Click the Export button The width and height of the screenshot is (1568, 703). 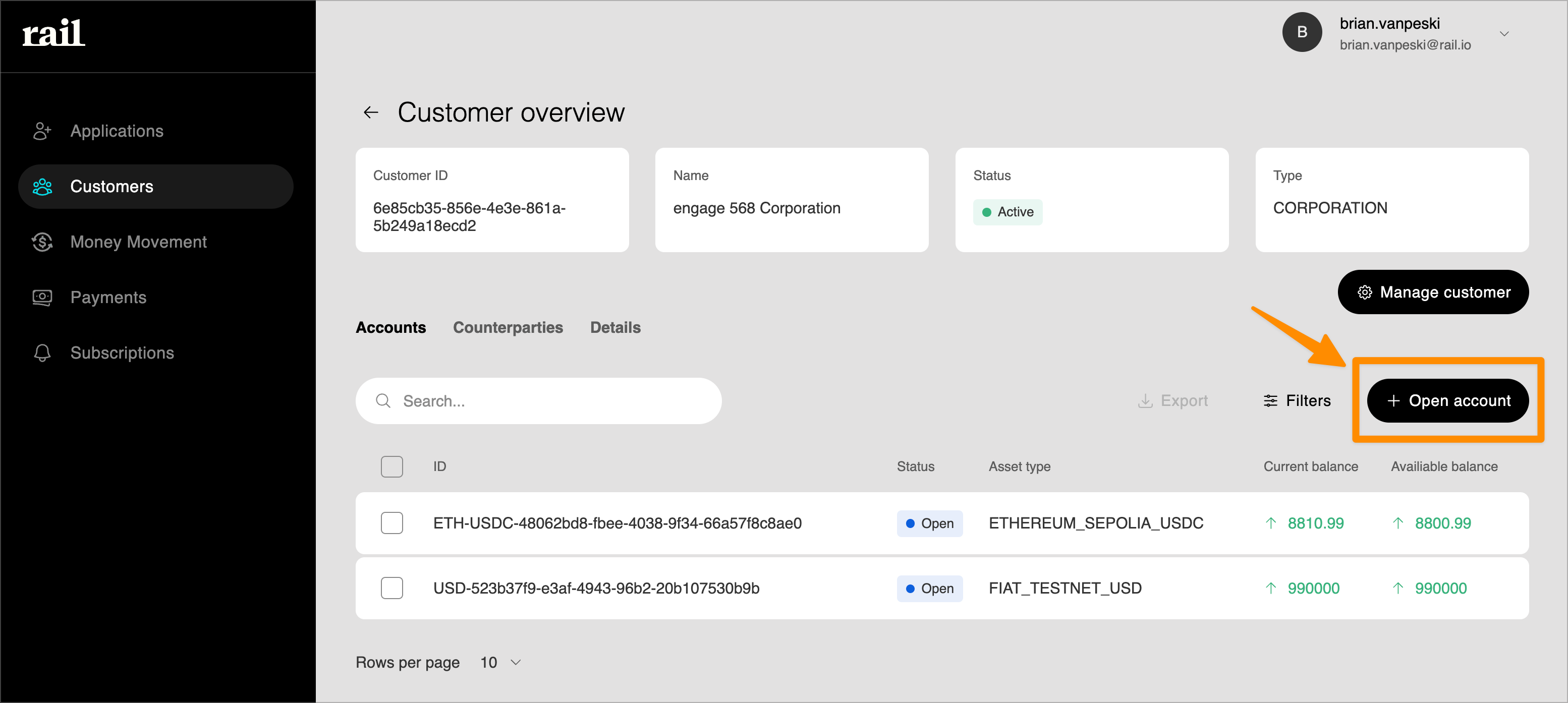coord(1172,400)
